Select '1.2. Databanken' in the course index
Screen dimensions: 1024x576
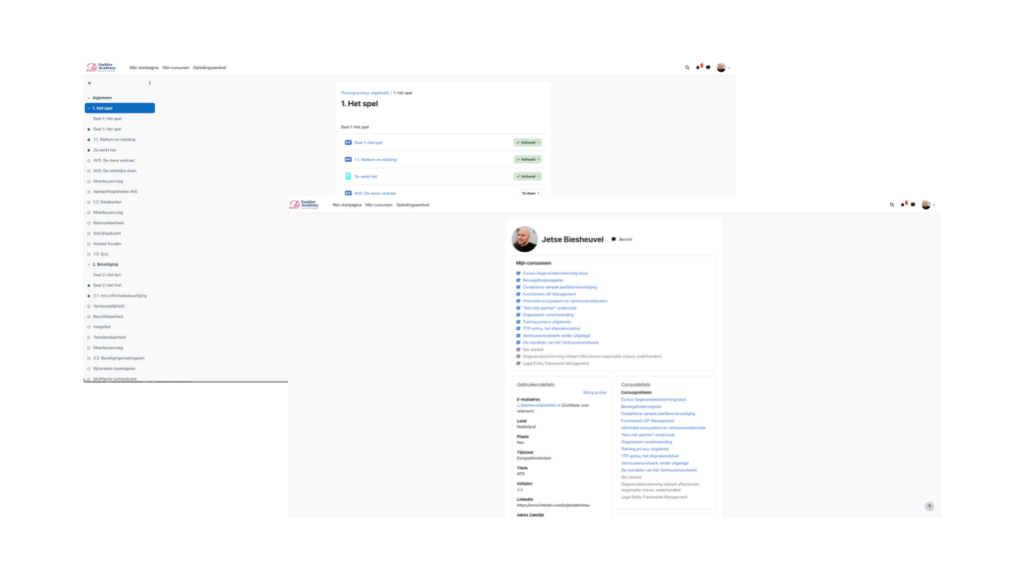coord(106,202)
